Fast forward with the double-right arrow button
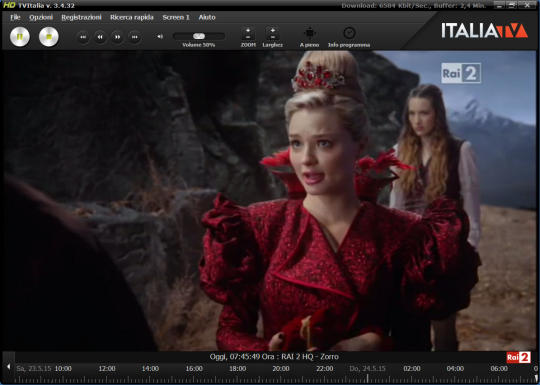This screenshot has width=540, height=385. point(117,37)
